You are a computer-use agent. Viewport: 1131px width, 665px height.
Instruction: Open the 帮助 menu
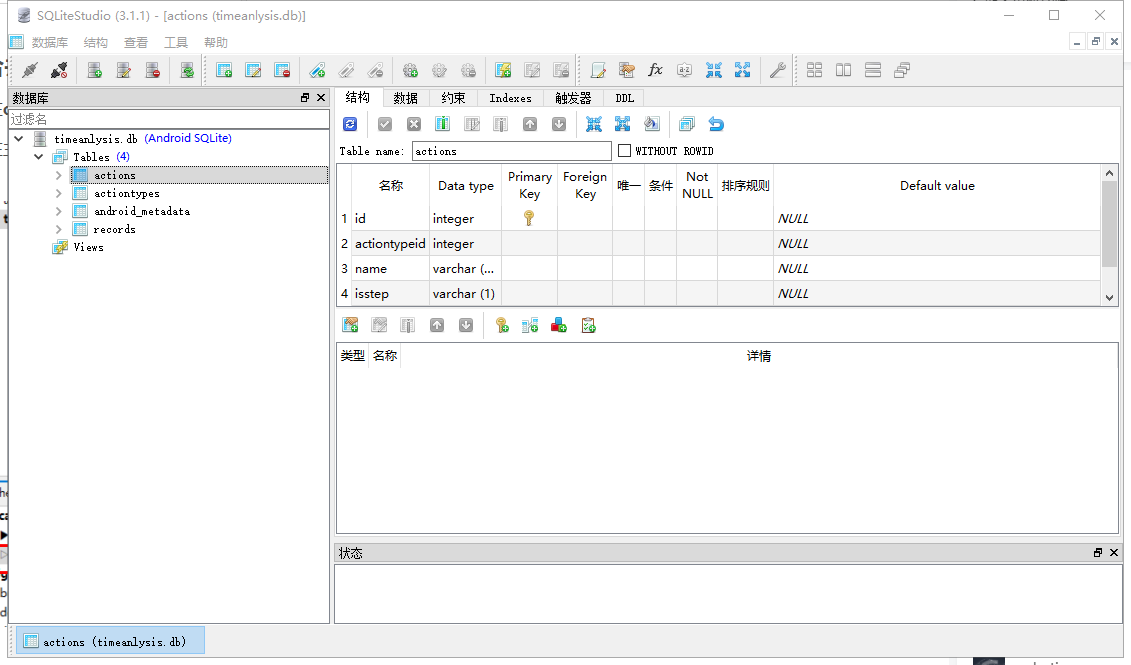tap(216, 43)
